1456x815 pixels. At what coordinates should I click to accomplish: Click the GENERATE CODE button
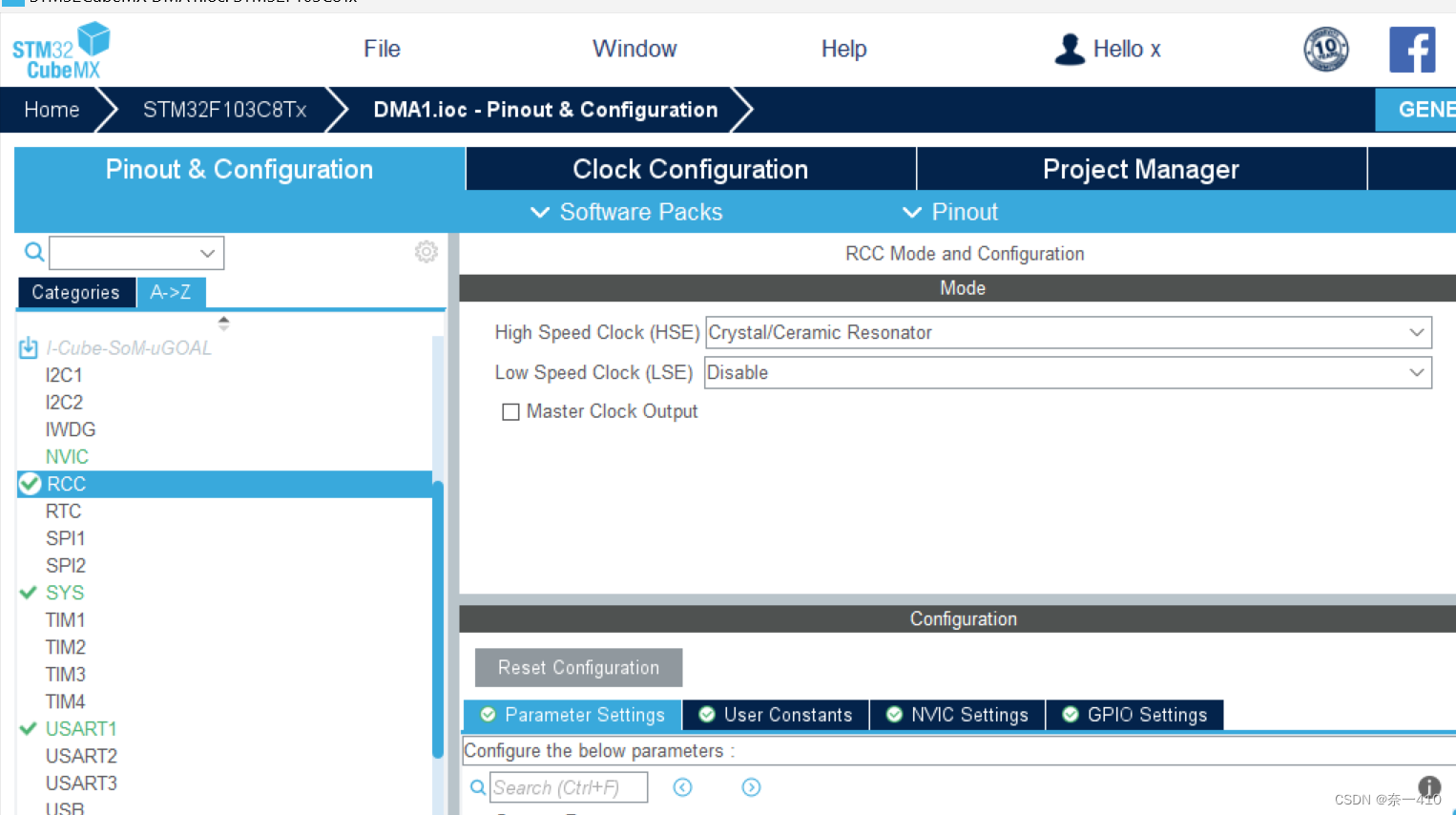pyautogui.click(x=1416, y=110)
